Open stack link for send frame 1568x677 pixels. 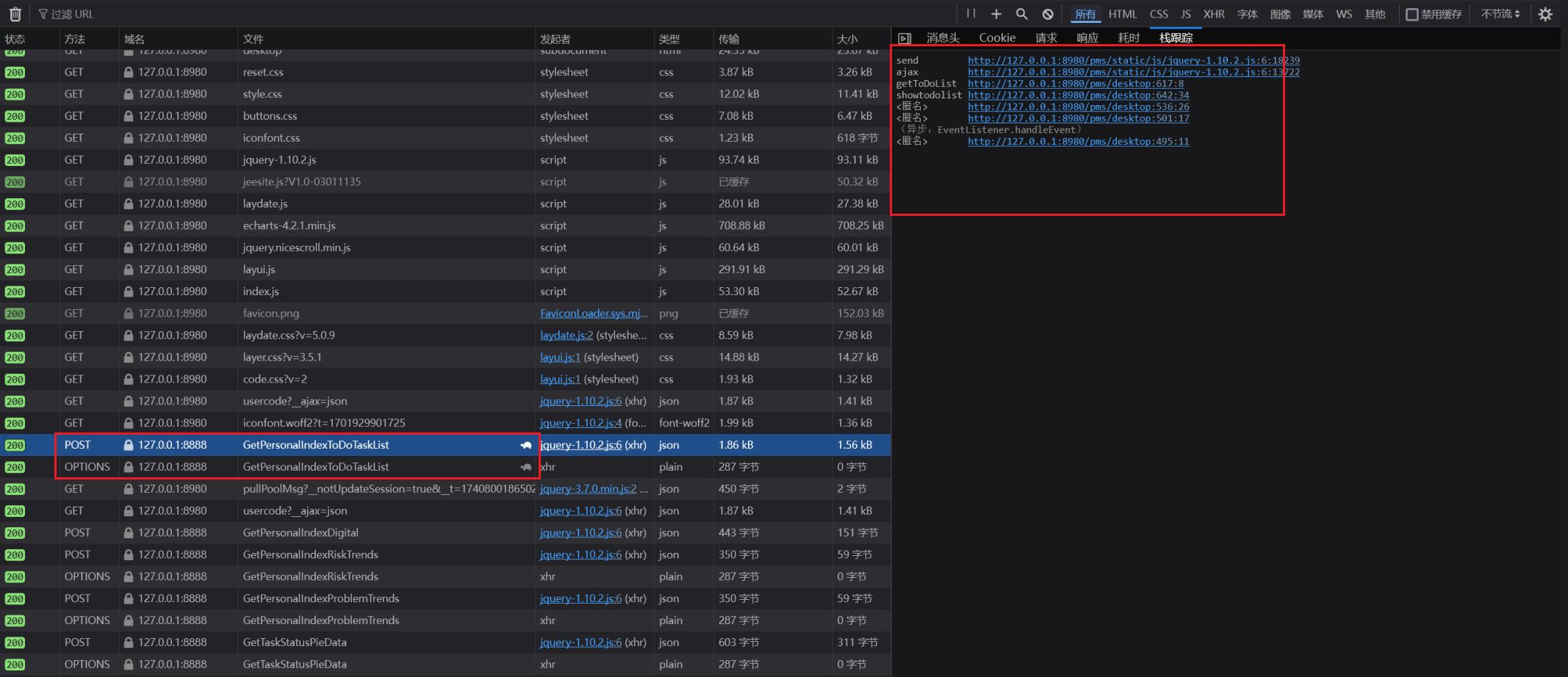pyautogui.click(x=1133, y=61)
